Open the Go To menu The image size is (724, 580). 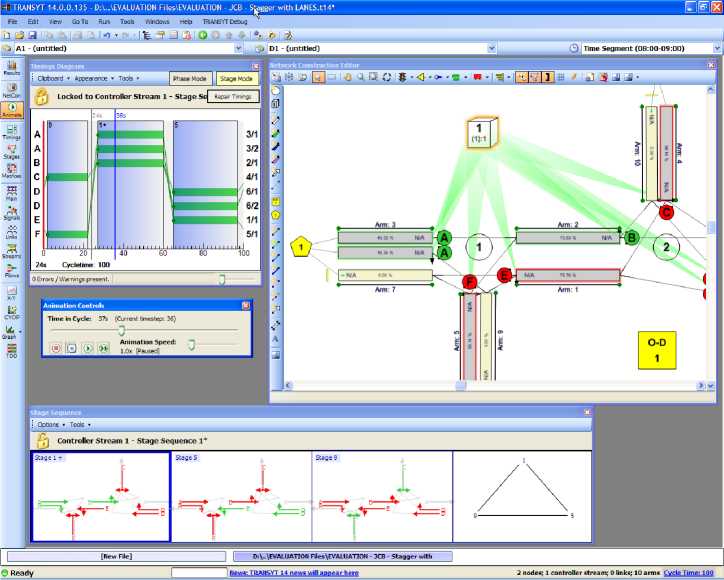pyautogui.click(x=79, y=22)
